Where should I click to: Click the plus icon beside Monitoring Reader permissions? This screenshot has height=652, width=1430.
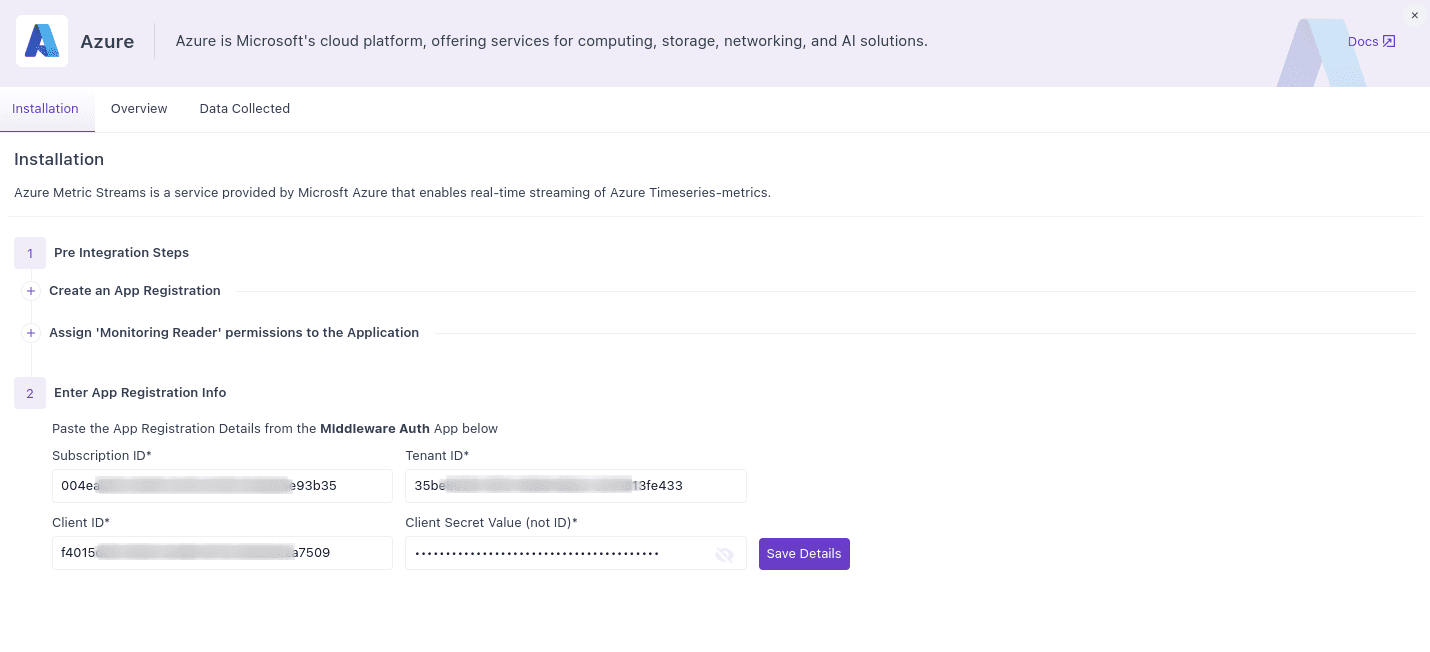pyautogui.click(x=30, y=332)
